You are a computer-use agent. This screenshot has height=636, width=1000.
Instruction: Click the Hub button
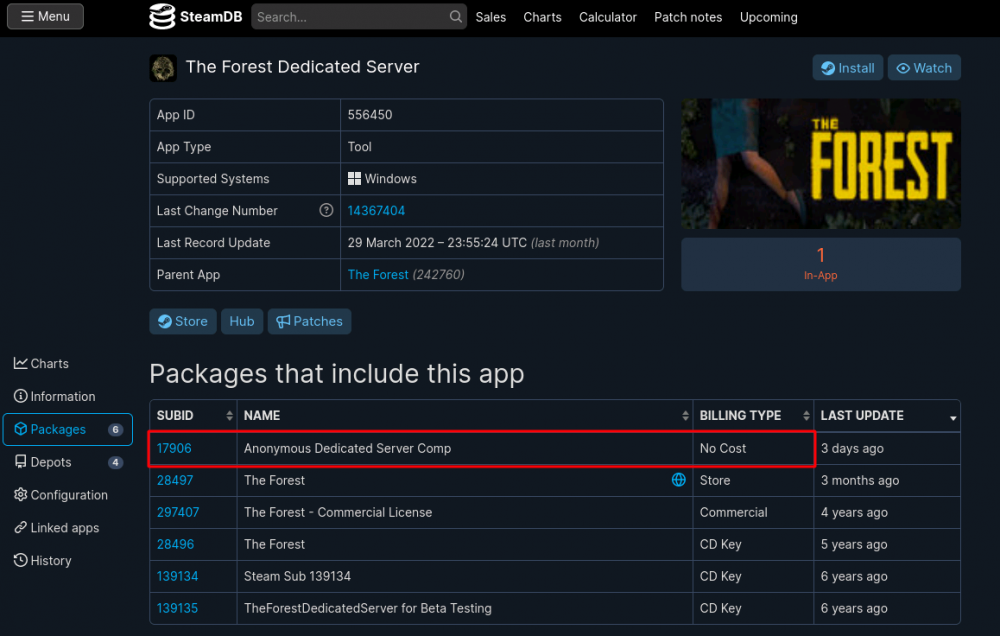(x=242, y=322)
